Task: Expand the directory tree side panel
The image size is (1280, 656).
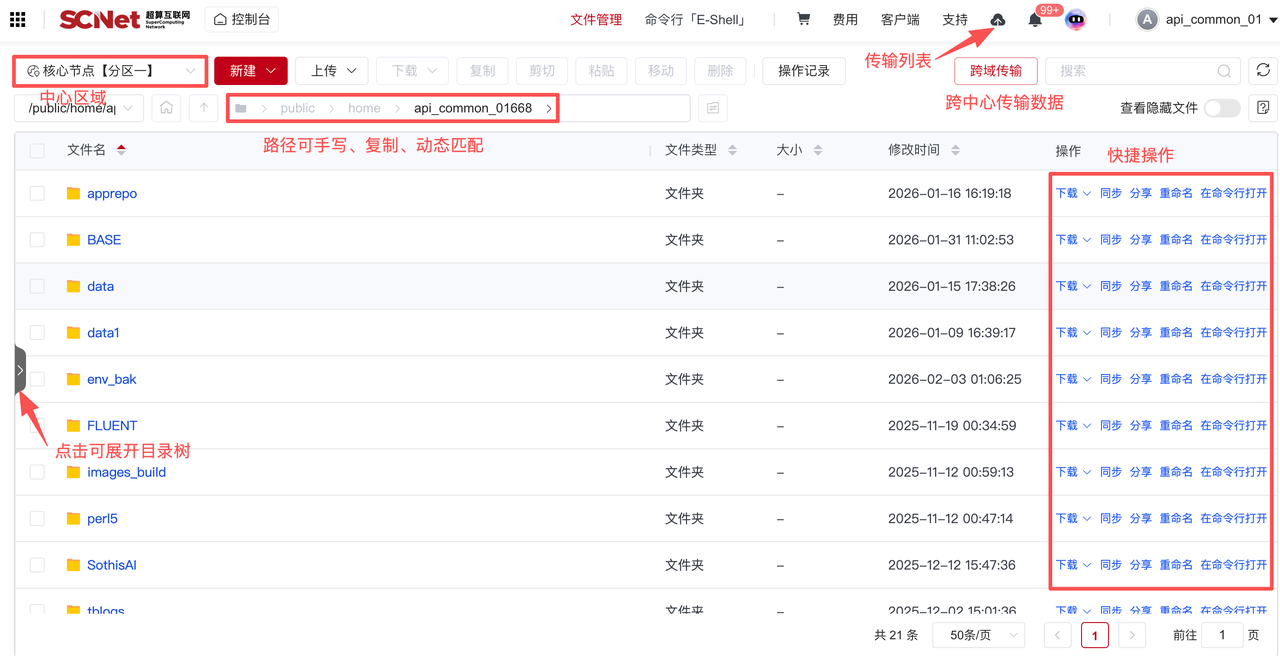Action: [x=20, y=370]
